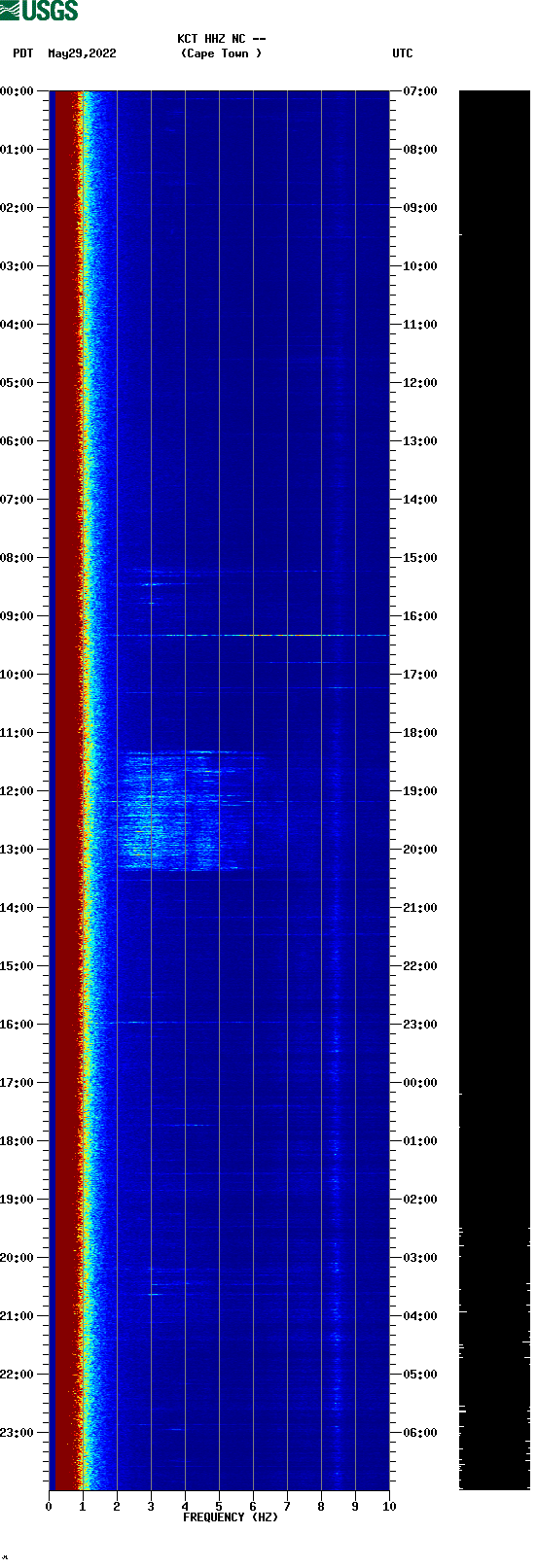
Task: Click the 01:00 PDT time label
Action: click(x=18, y=150)
